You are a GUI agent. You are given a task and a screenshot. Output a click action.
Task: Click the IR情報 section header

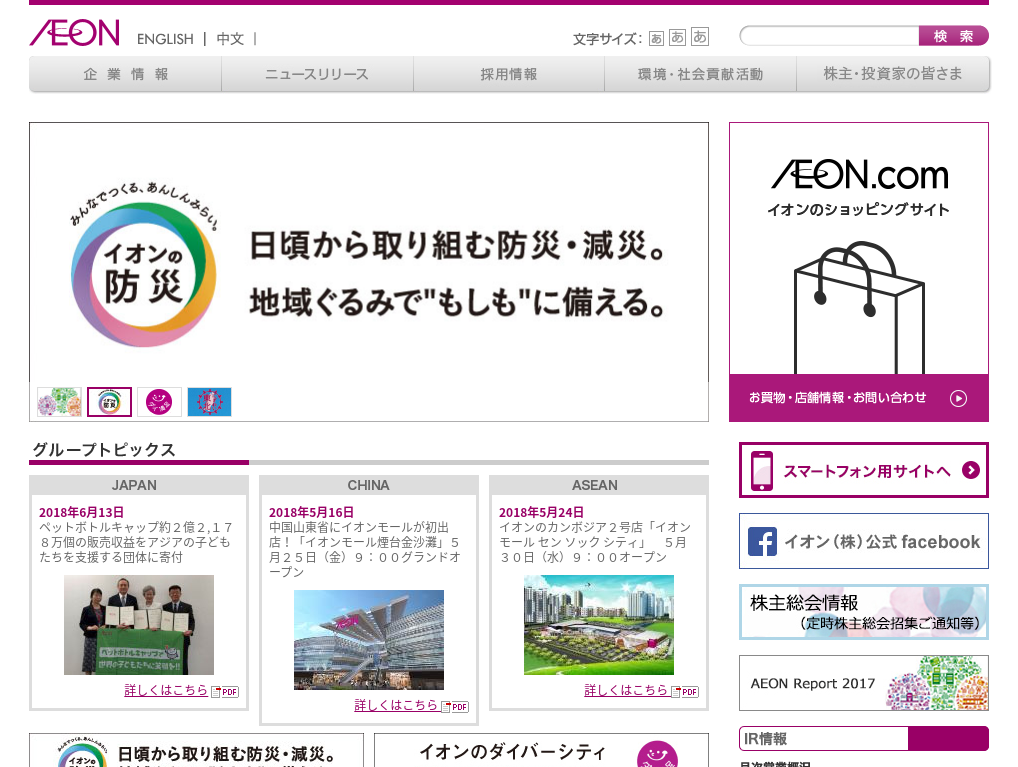coord(863,738)
